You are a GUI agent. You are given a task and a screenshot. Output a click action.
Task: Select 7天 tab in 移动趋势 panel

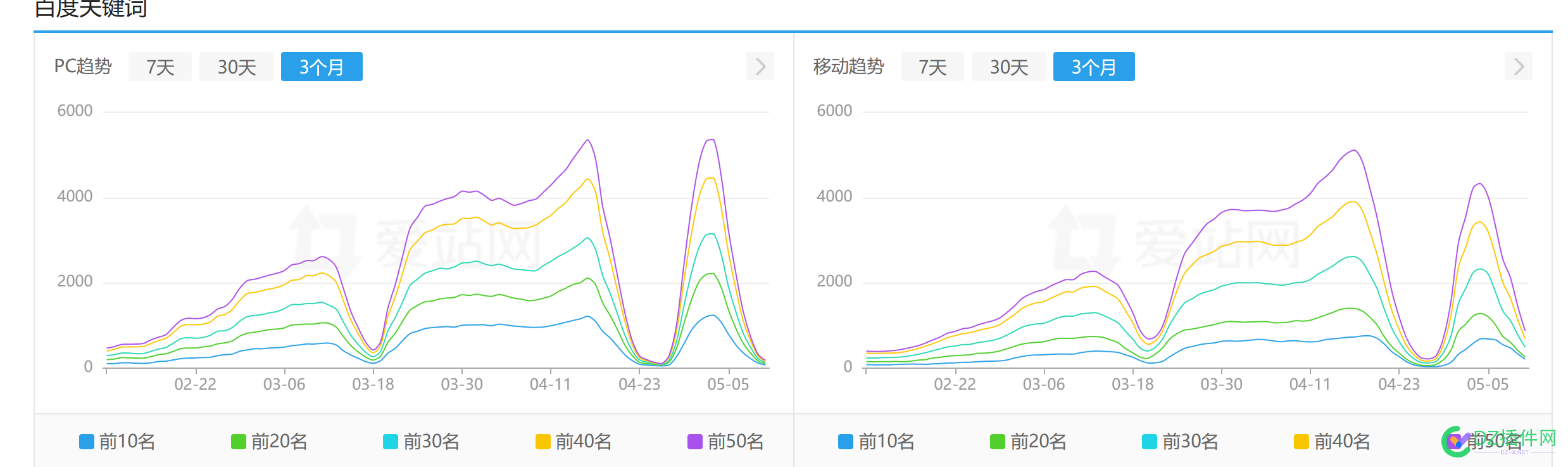932,67
